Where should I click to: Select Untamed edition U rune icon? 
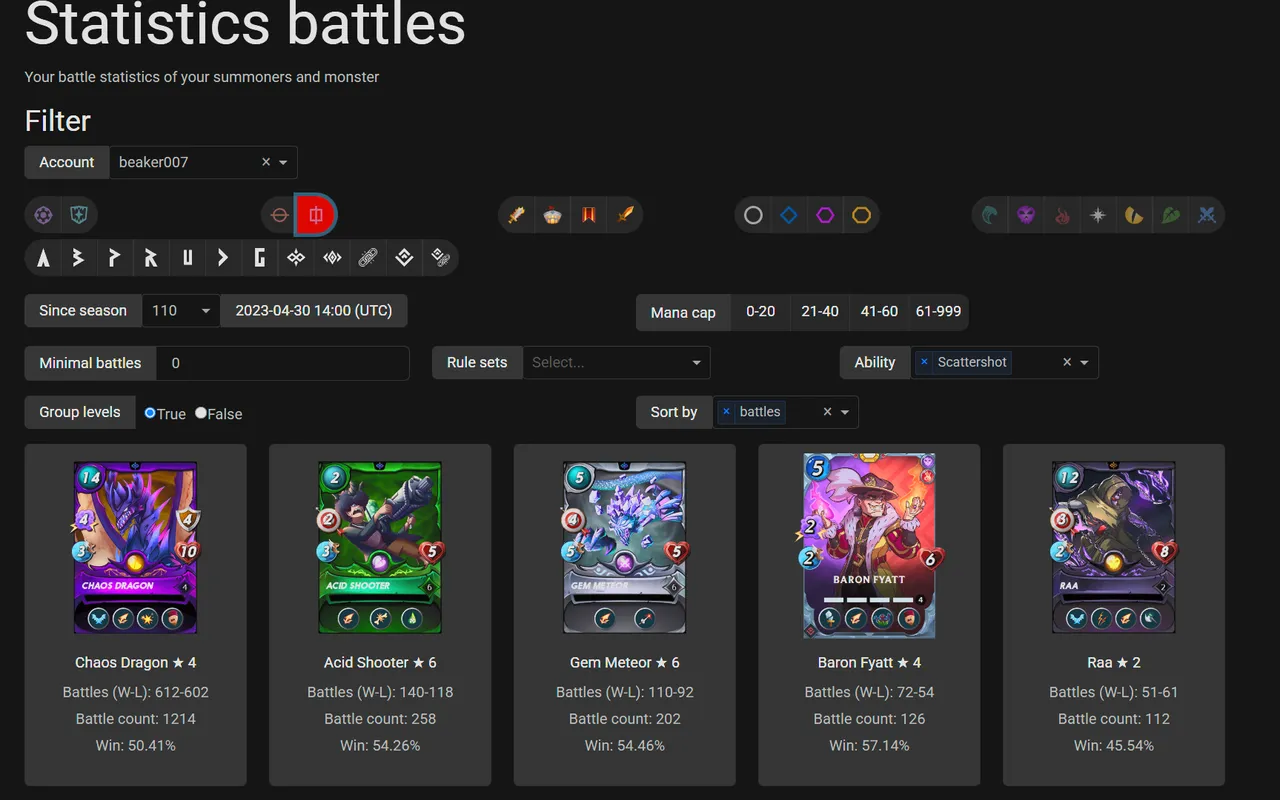[x=187, y=258]
